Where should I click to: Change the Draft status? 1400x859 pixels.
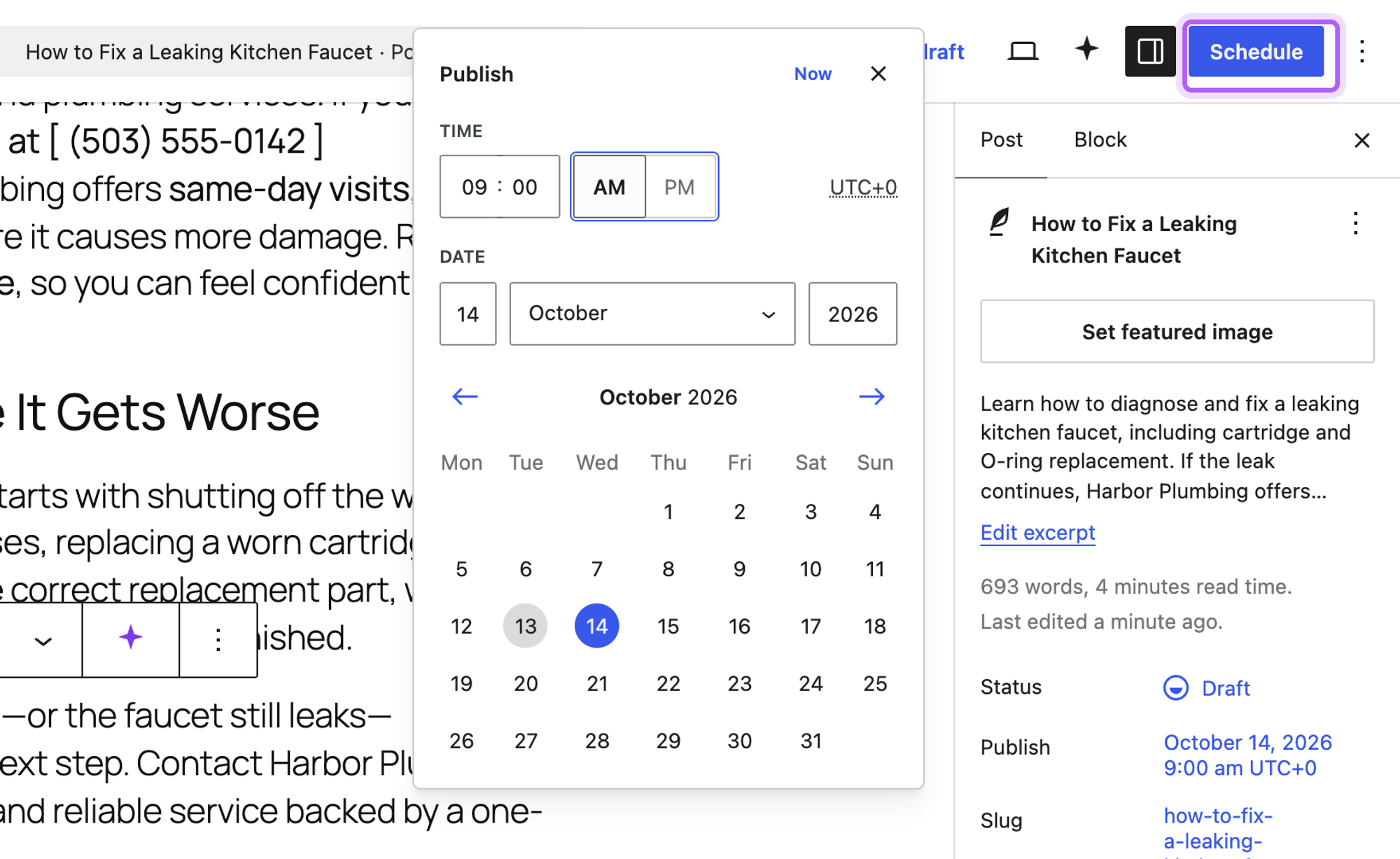pos(1207,688)
